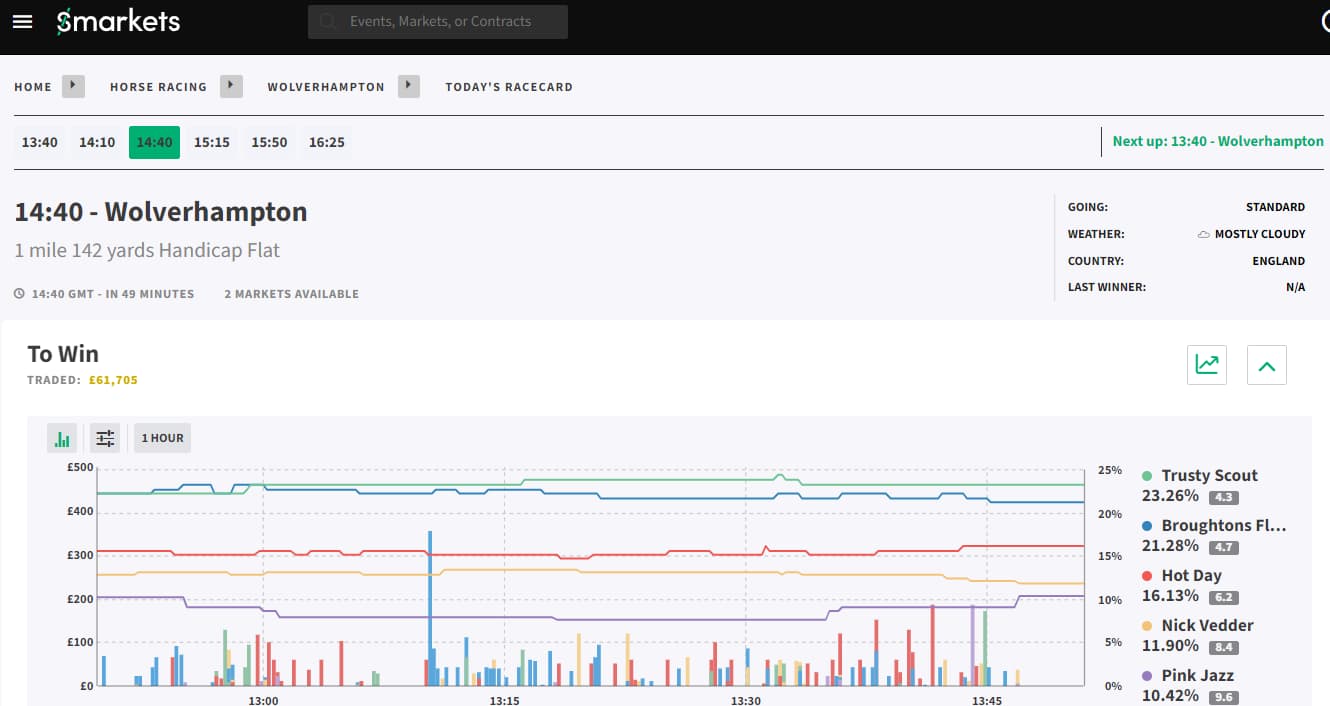Toggle the volume bar chart icon
Screen dimensions: 1330x706
tap(63, 438)
